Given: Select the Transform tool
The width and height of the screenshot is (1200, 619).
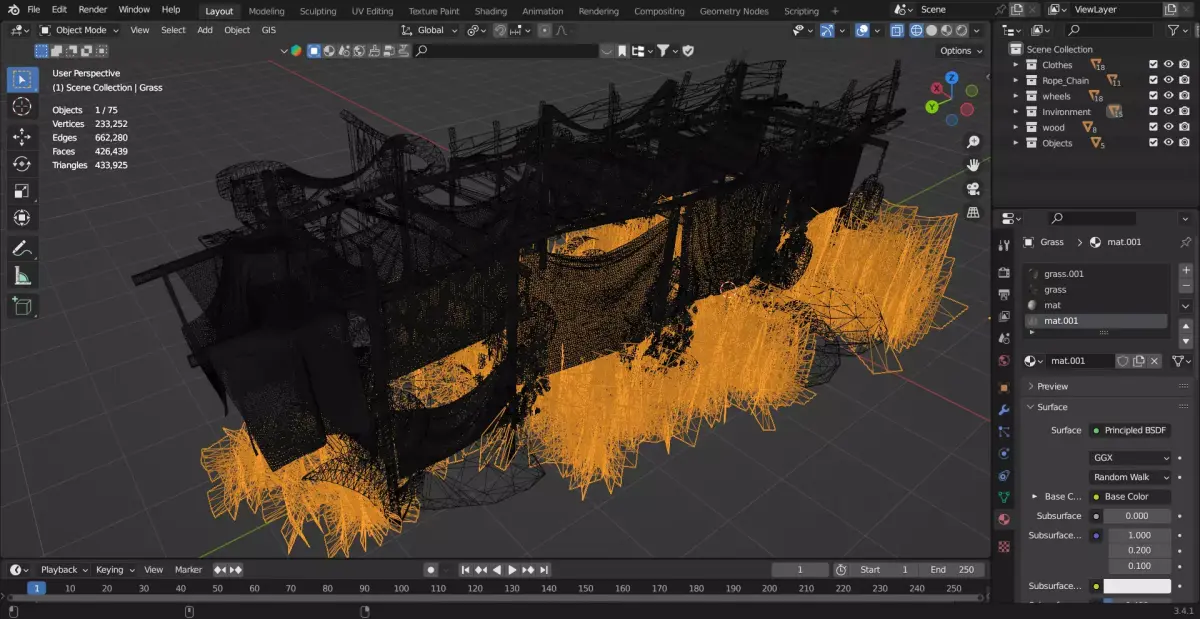Looking at the screenshot, I should [22, 218].
